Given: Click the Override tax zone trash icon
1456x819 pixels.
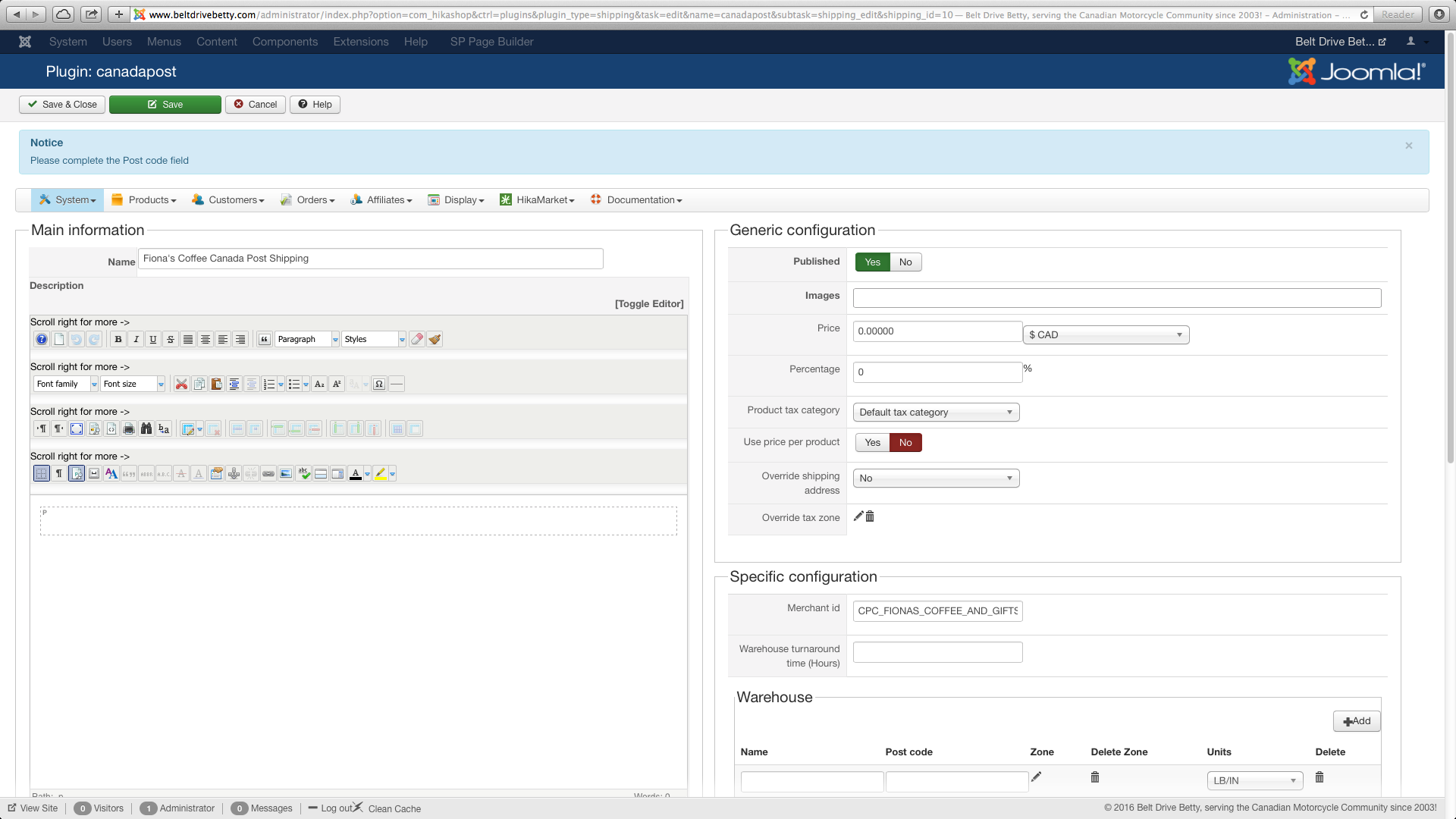Looking at the screenshot, I should (x=870, y=516).
